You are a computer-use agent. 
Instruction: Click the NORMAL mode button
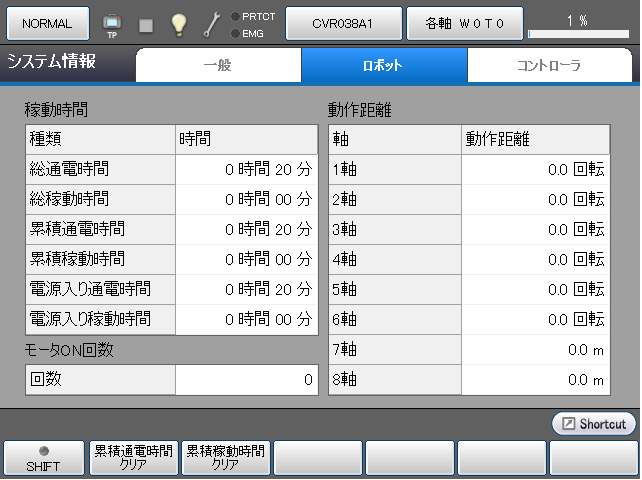coord(47,23)
